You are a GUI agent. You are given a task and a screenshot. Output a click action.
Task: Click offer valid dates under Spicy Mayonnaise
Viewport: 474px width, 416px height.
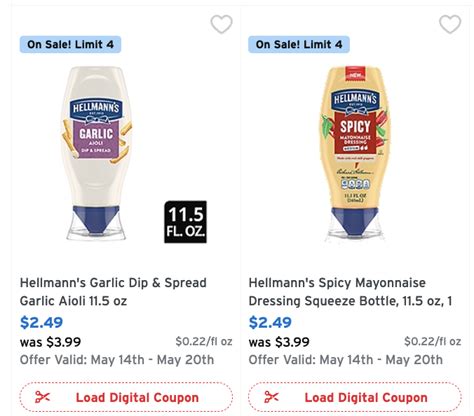(346, 360)
